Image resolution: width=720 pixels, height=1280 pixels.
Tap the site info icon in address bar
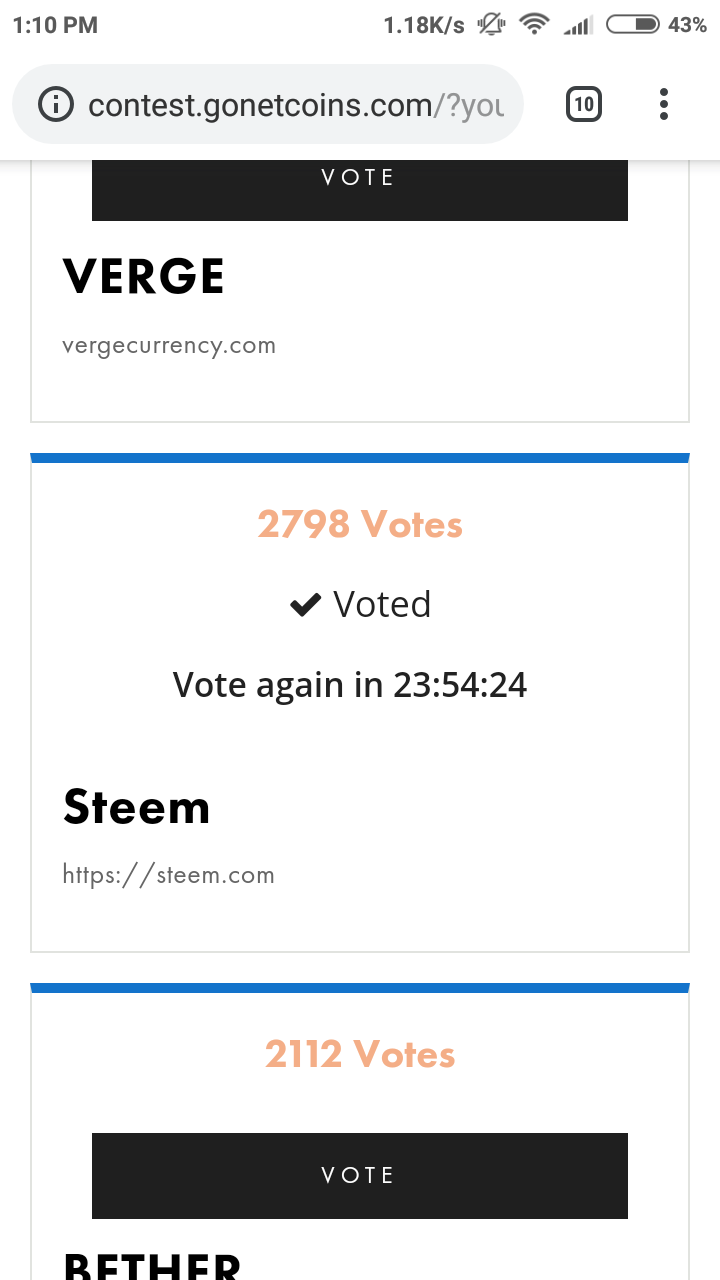tap(56, 104)
